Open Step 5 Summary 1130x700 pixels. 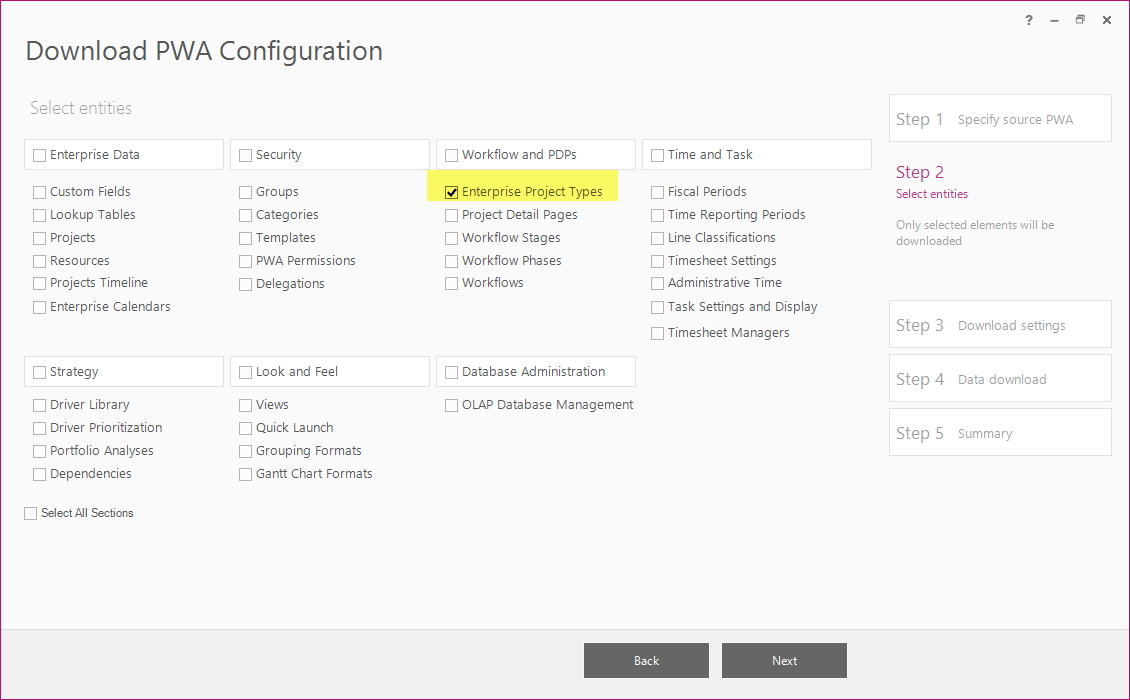click(1000, 433)
